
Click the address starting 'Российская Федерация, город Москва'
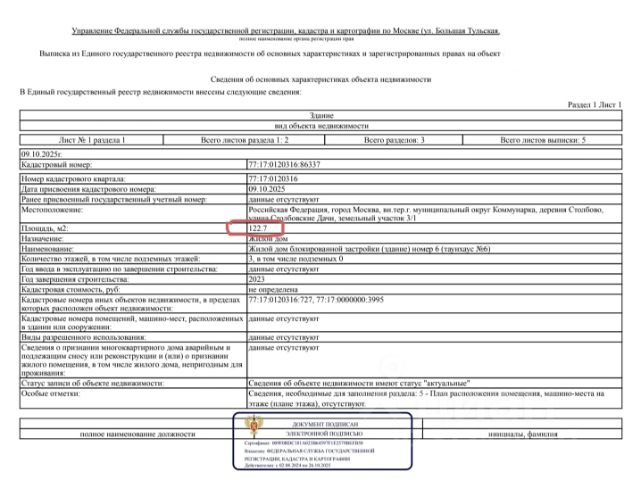tap(426, 214)
